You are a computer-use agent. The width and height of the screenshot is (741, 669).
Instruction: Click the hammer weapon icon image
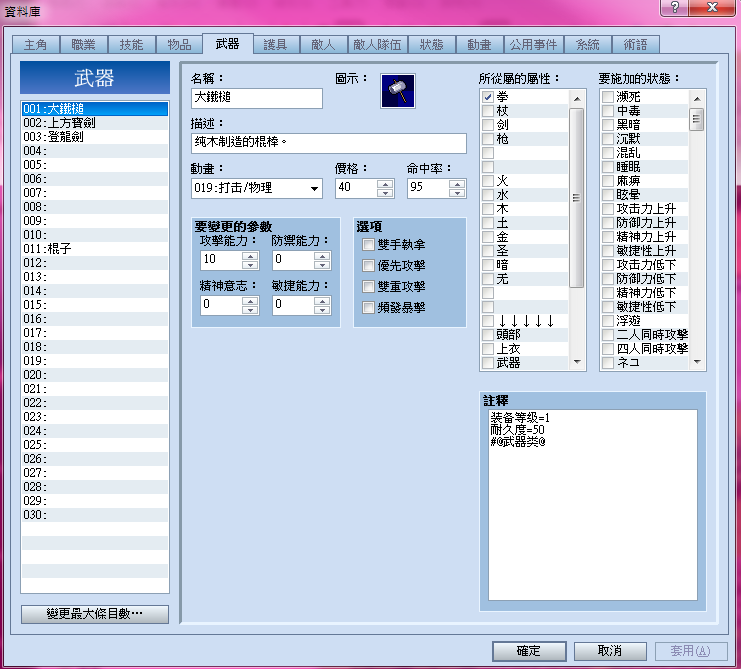(x=397, y=91)
